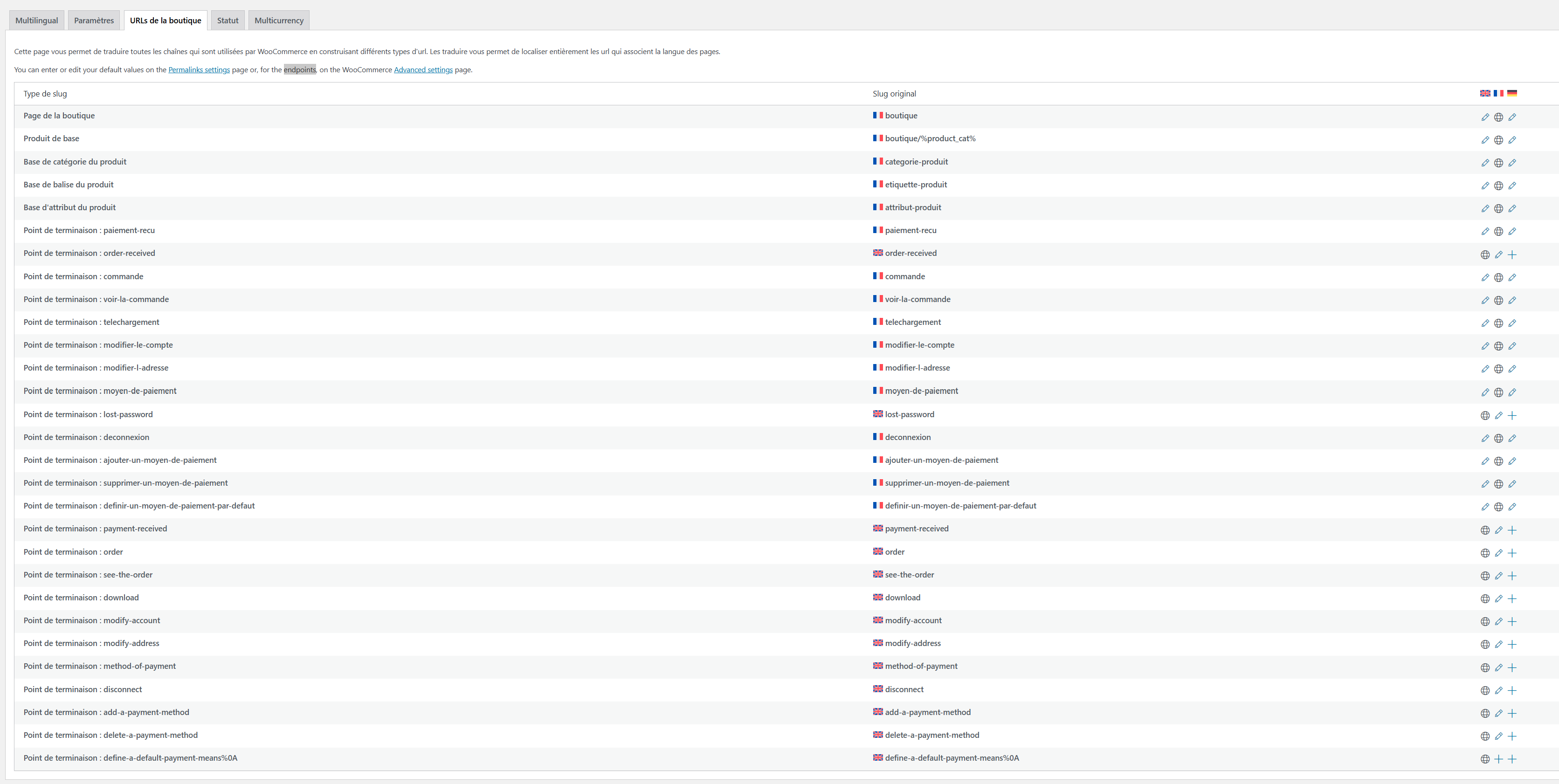Image resolution: width=1559 pixels, height=784 pixels.
Task: Click globe icon in 'payment-received' row
Action: pyautogui.click(x=1484, y=530)
